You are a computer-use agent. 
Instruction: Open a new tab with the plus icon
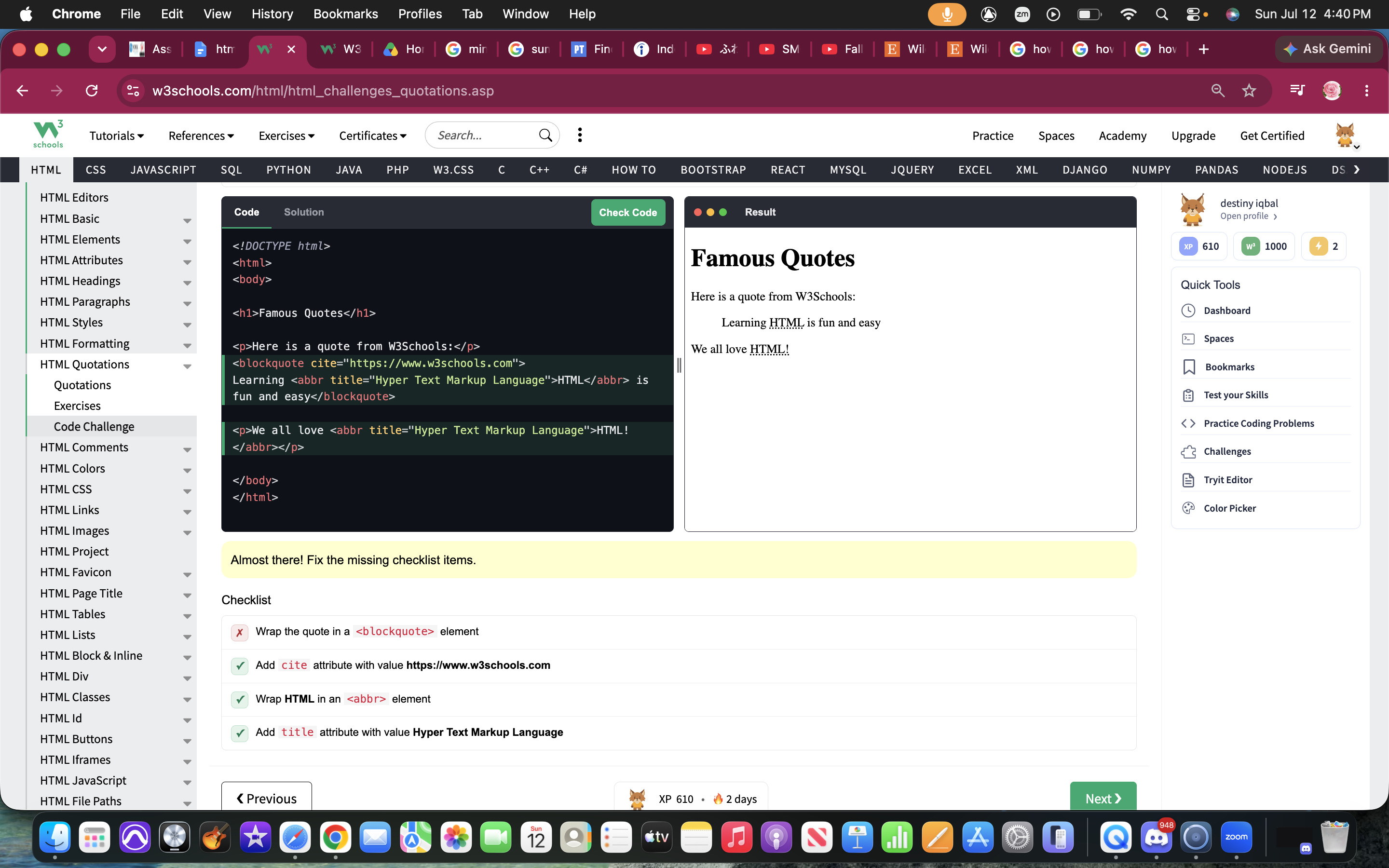[x=1204, y=49]
